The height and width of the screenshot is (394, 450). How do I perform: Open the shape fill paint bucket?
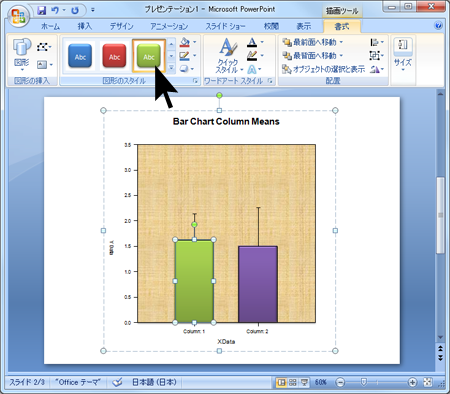pyautogui.click(x=185, y=42)
